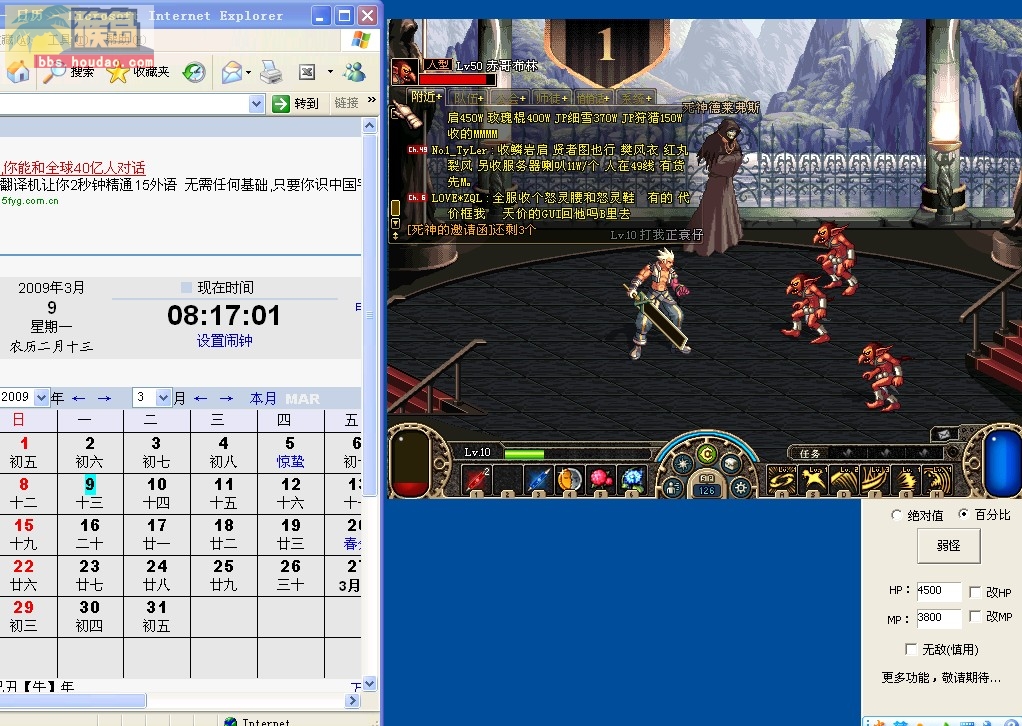
Task: Open the green C button on game HUD
Action: pos(707,454)
